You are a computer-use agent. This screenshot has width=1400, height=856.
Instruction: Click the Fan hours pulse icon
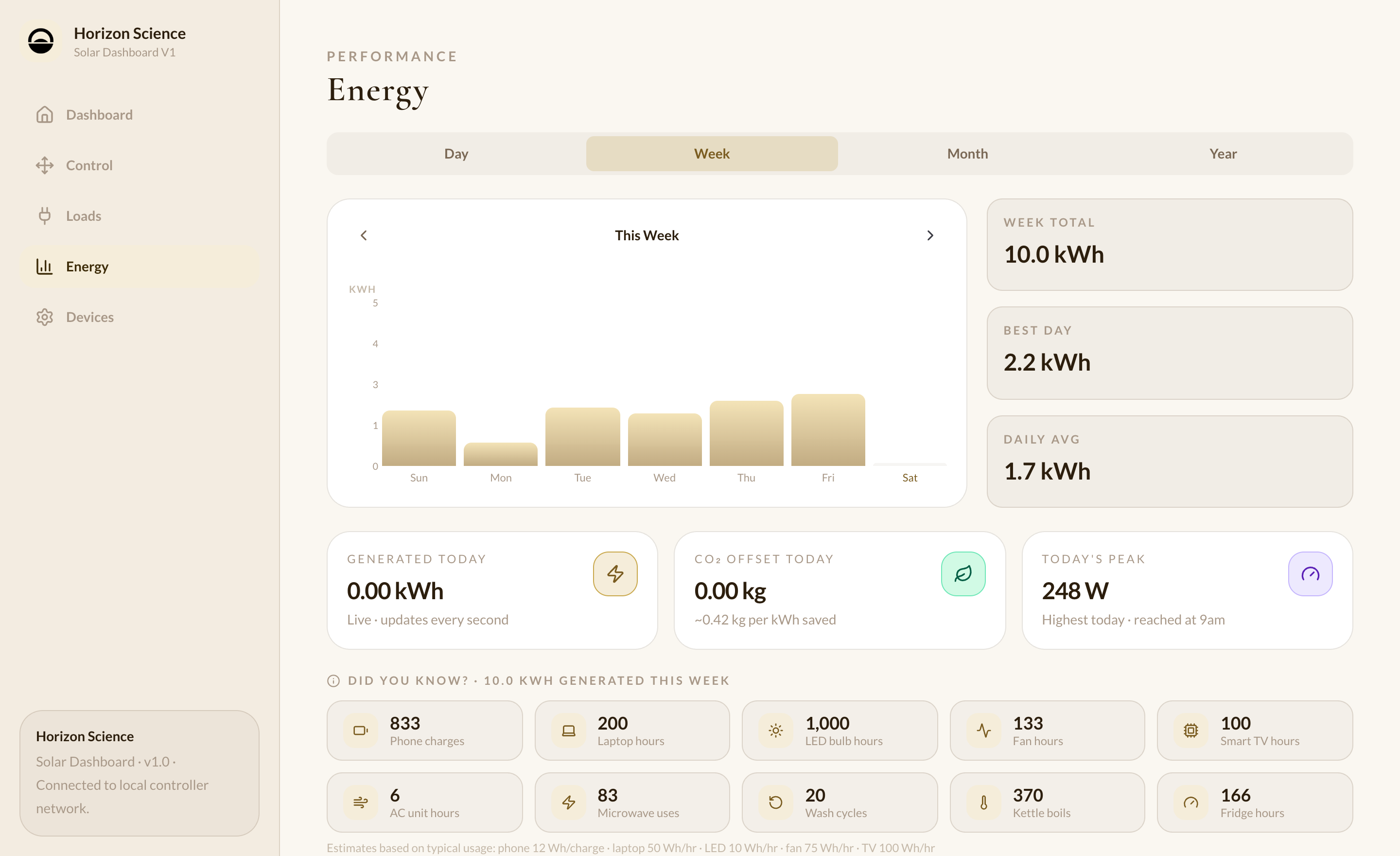point(984,731)
